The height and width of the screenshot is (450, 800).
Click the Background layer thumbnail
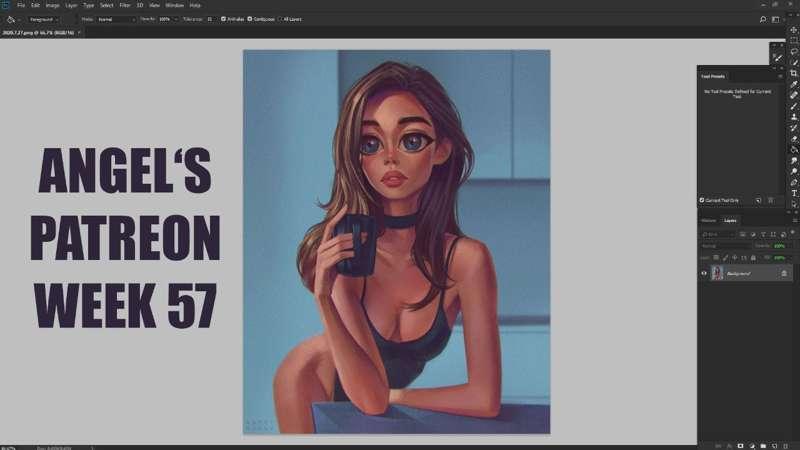click(717, 273)
